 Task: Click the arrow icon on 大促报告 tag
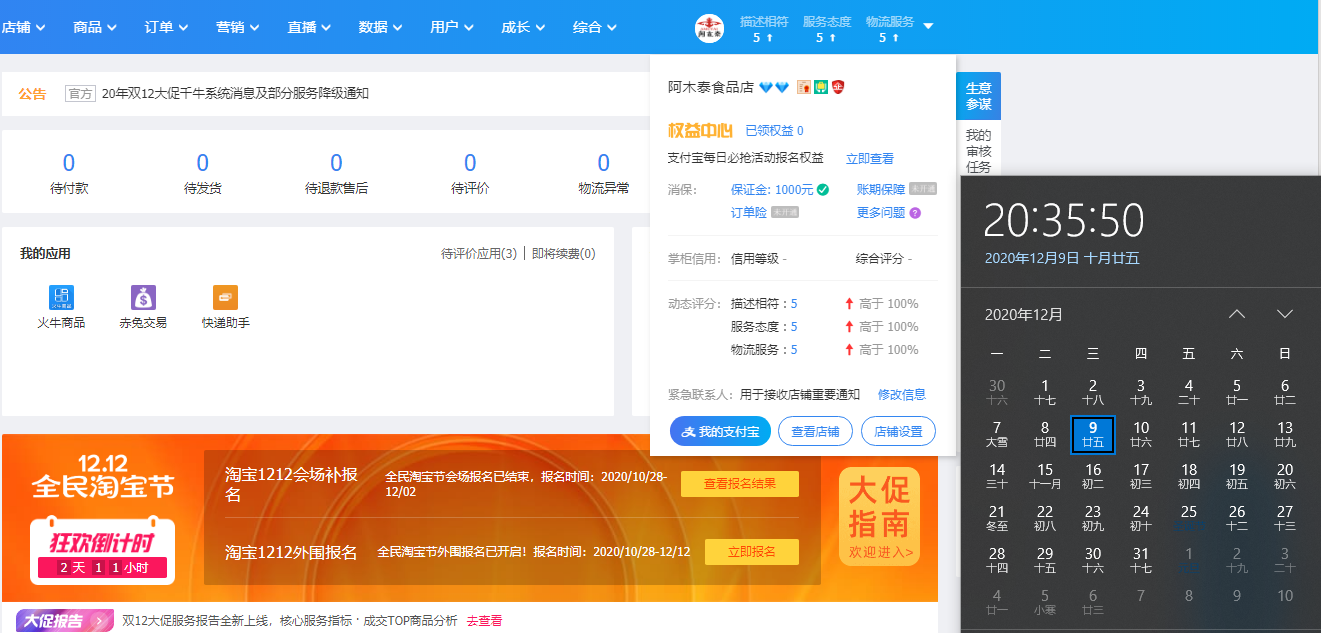[99, 621]
